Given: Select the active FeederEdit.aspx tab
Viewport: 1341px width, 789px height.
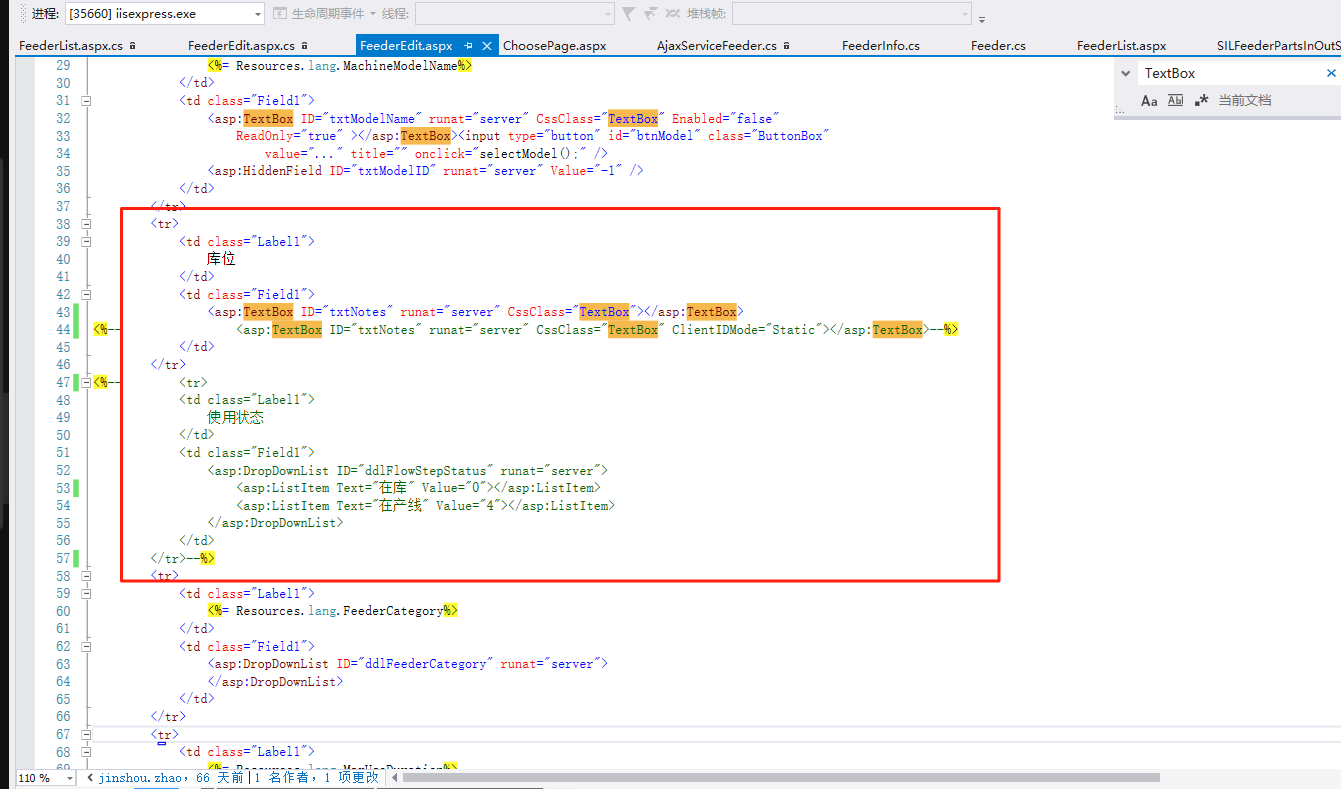Looking at the screenshot, I should (406, 46).
